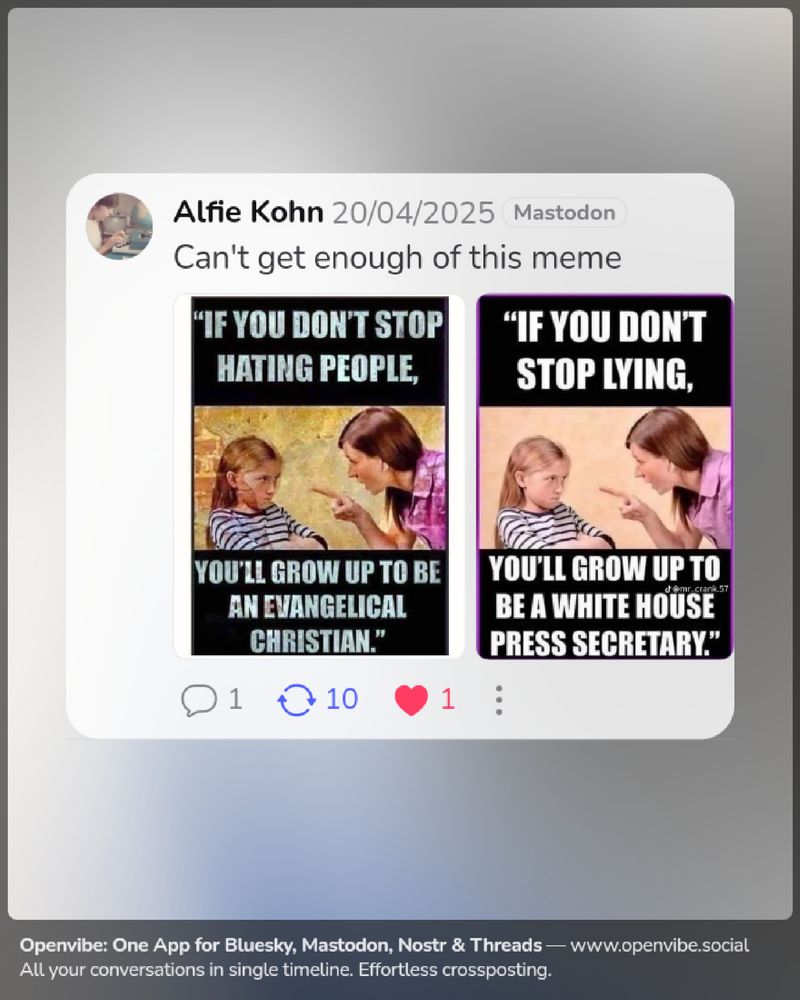The width and height of the screenshot is (800, 1000).
Task: Unlike the post via the red heart icon
Action: [411, 700]
